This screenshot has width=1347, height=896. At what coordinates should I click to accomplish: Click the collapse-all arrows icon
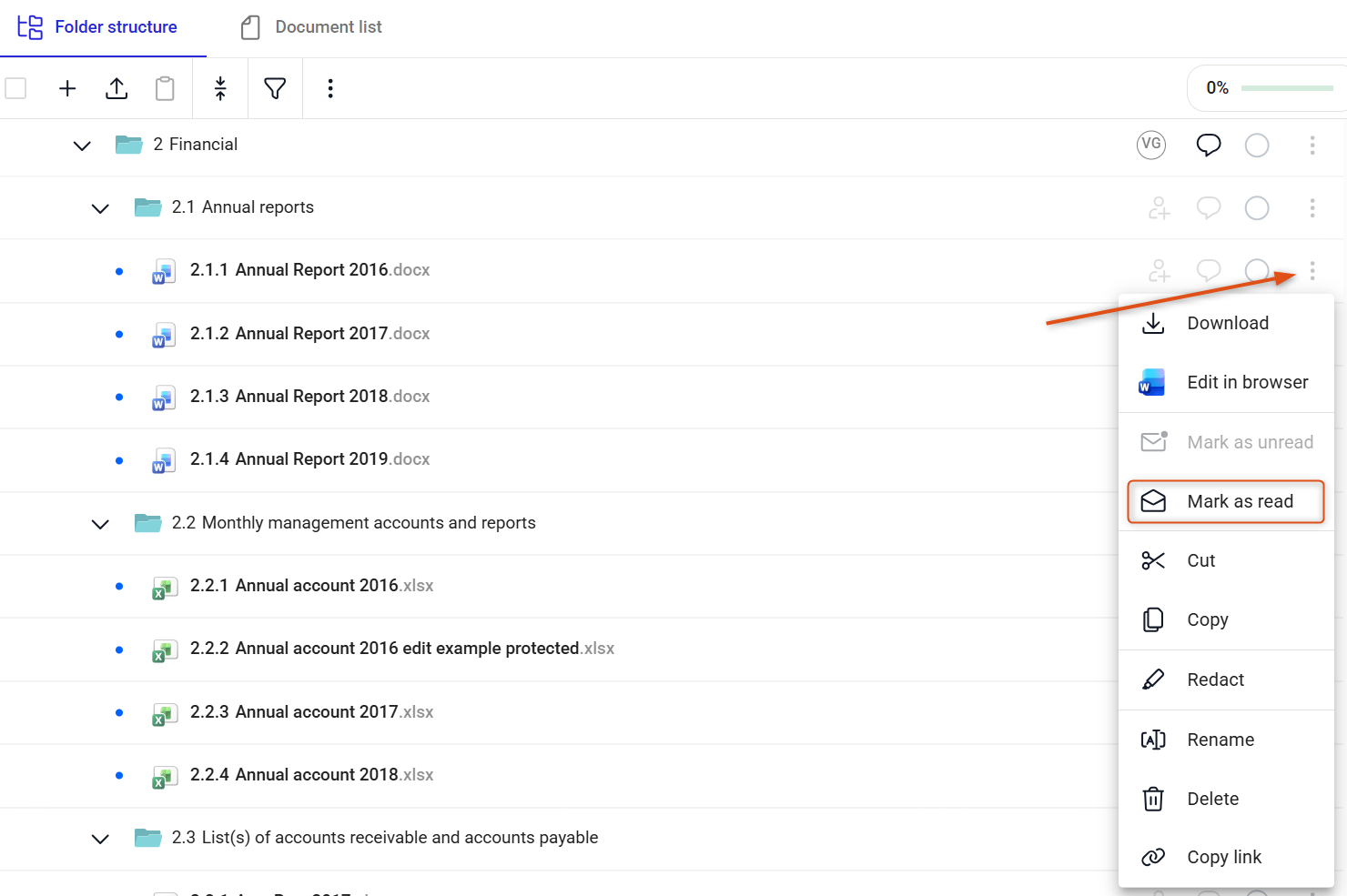click(x=220, y=88)
